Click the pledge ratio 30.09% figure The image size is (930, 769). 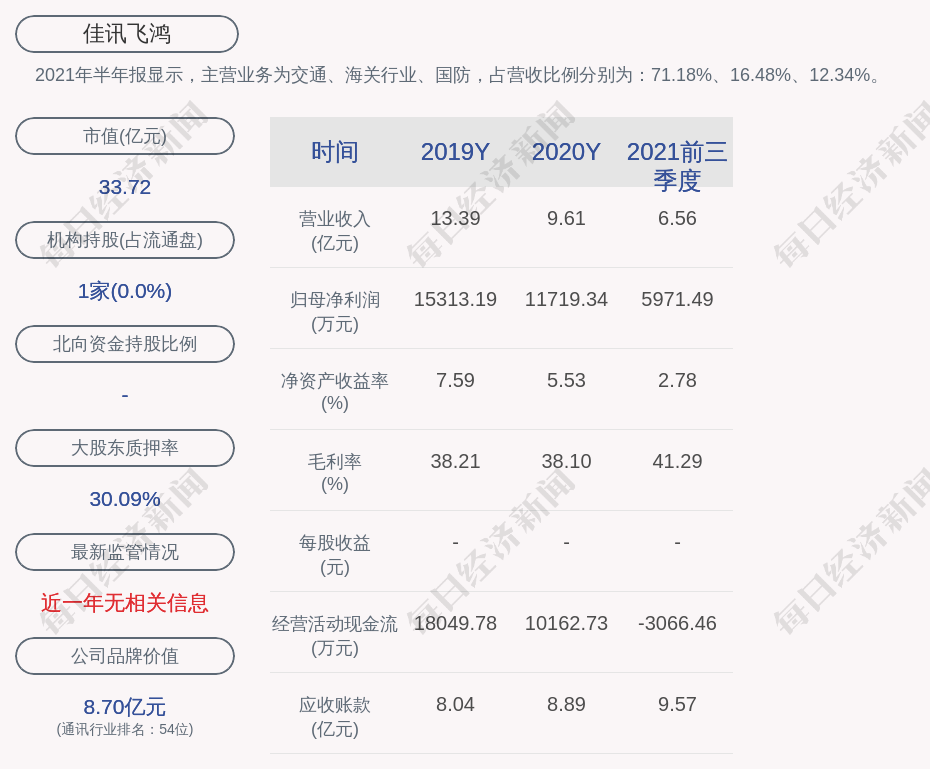tap(124, 498)
